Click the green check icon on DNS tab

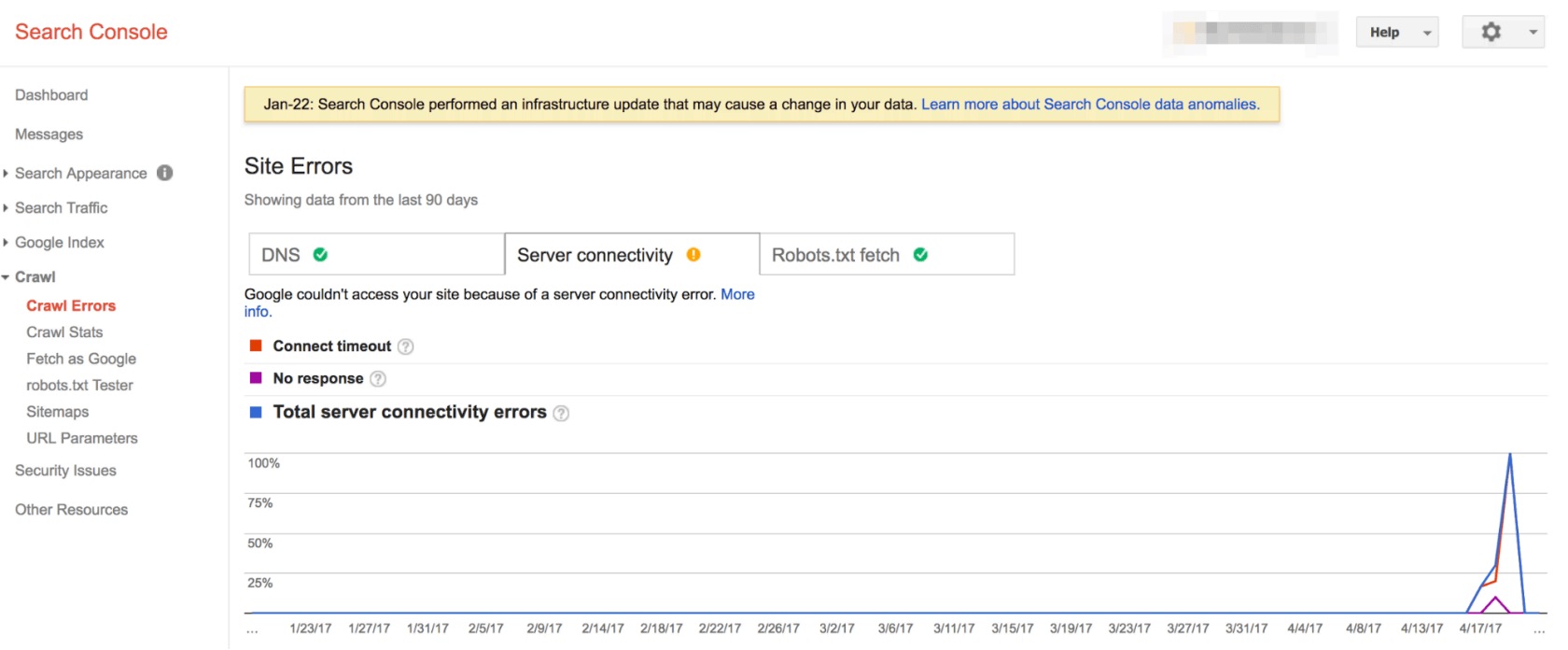[x=320, y=255]
